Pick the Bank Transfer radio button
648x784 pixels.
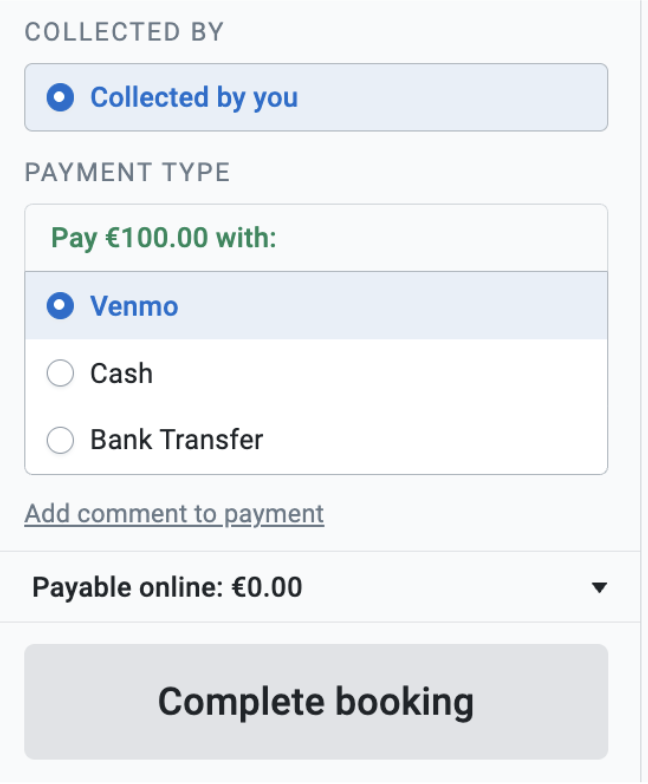pos(61,440)
